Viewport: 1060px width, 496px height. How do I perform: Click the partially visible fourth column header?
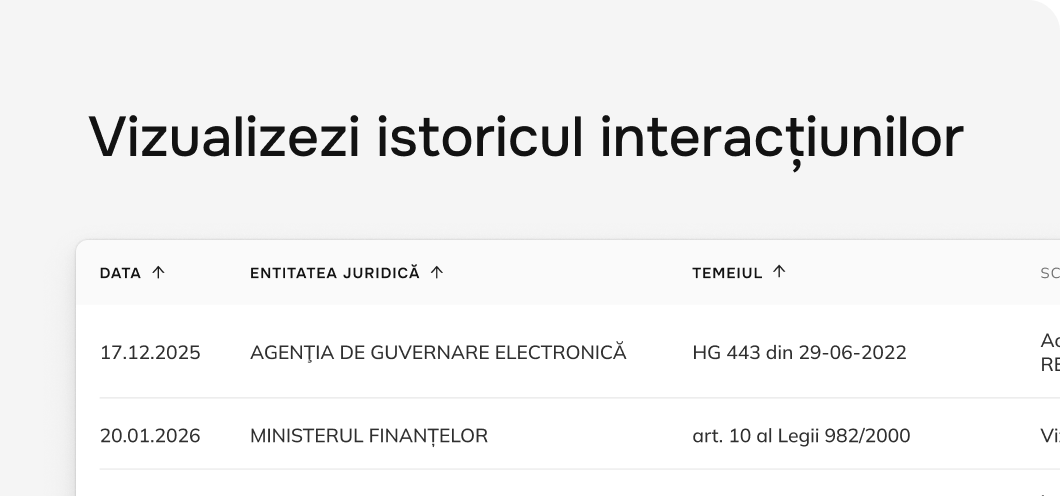point(1050,273)
